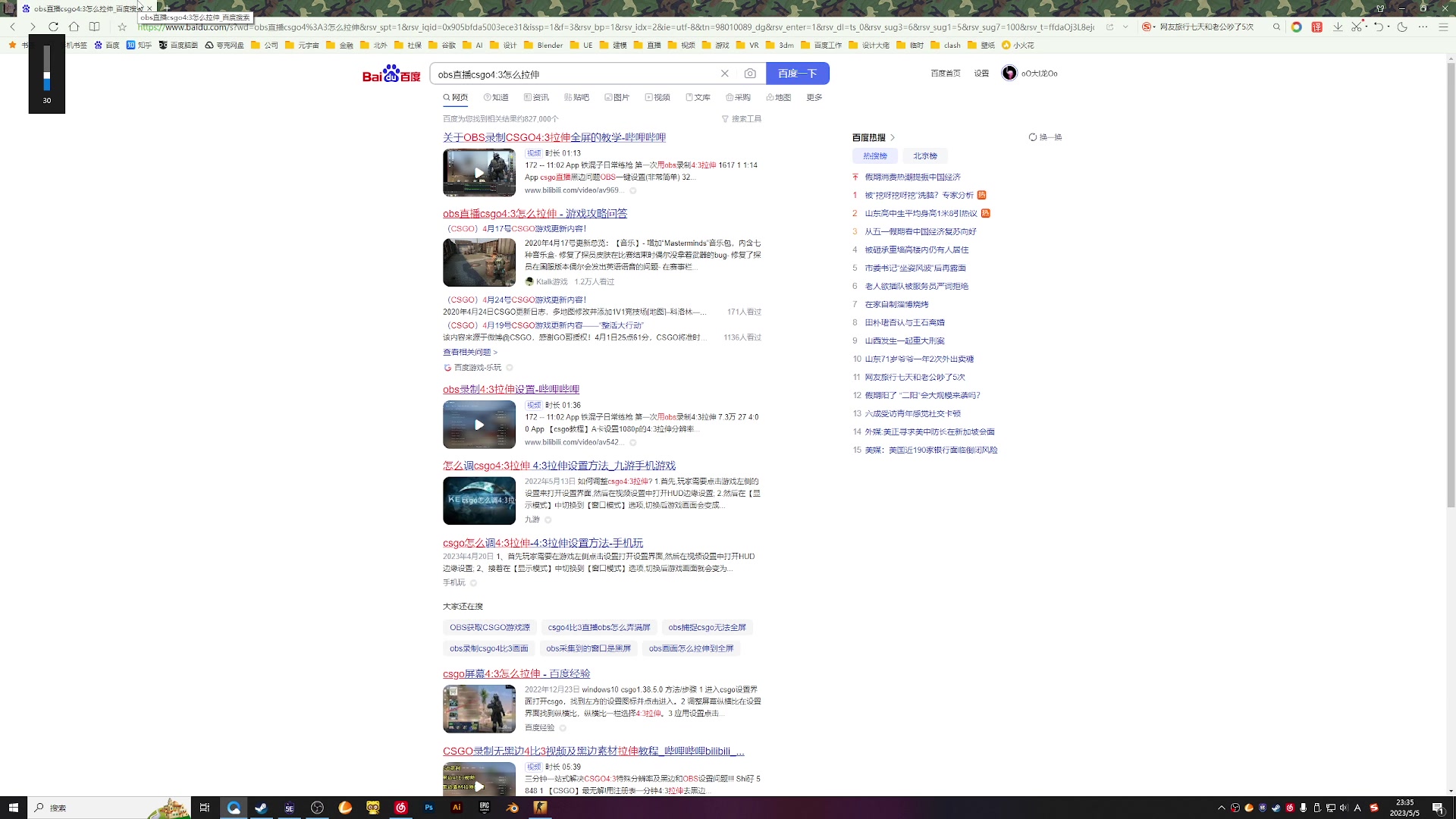
Task: Open 搜索工具 filter options
Action: tap(742, 119)
